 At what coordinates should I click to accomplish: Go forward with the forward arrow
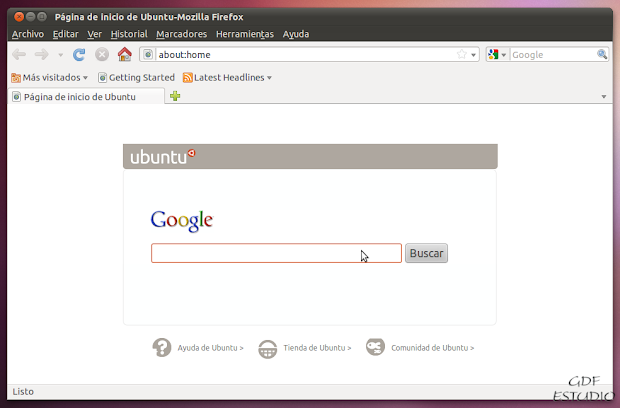click(42, 54)
